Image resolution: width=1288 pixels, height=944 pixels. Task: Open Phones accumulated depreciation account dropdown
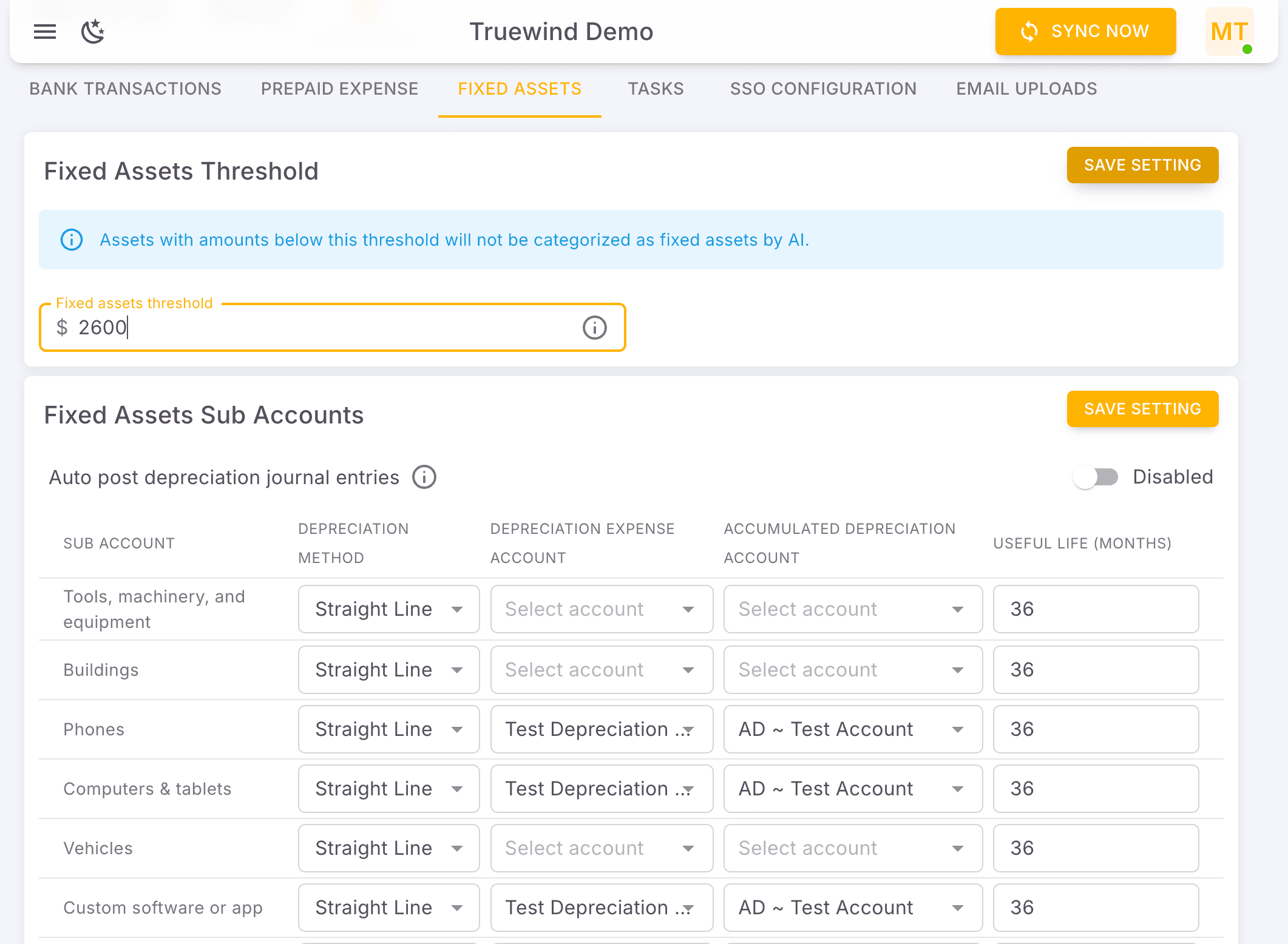pos(852,729)
